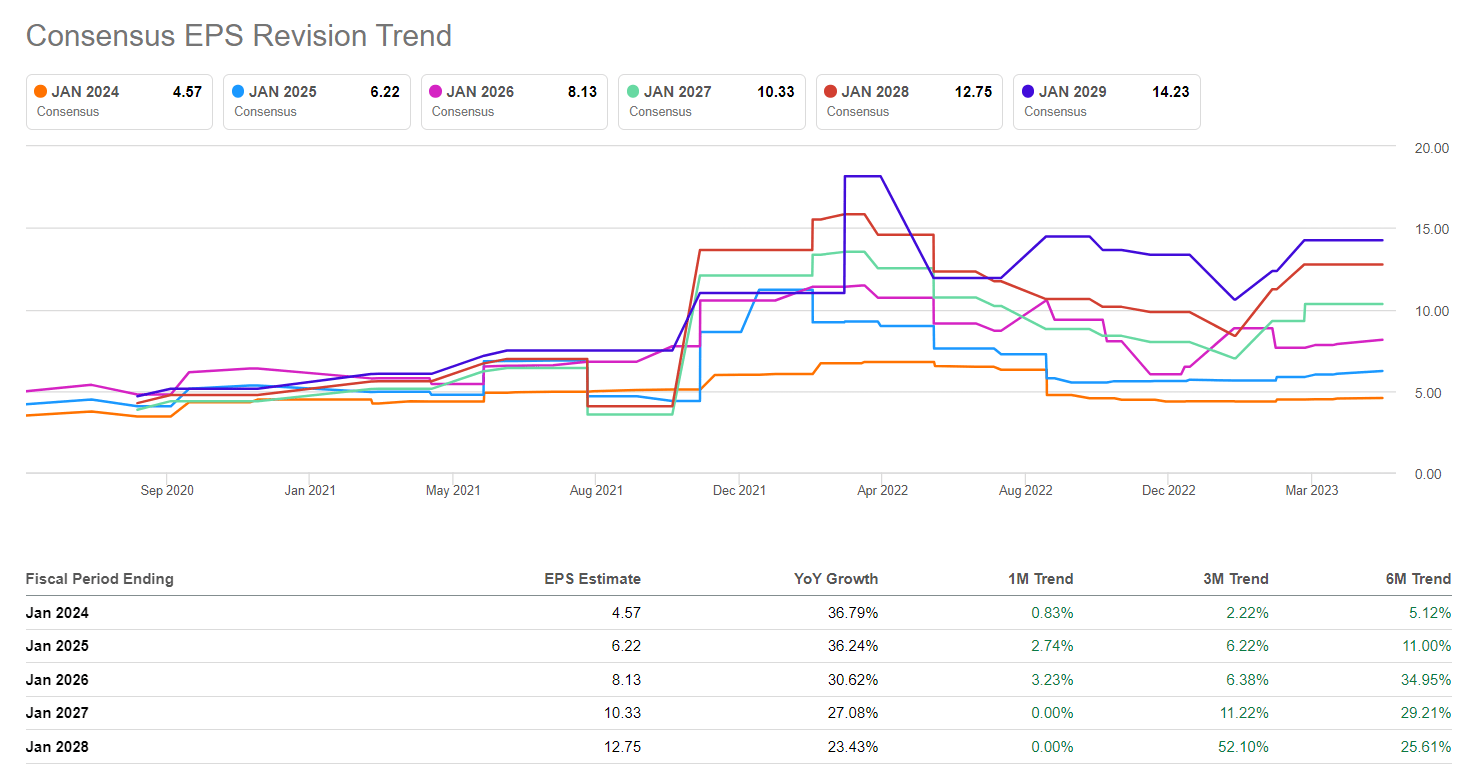1473x765 pixels.
Task: Toggle the JAN 2026 consensus legend card
Action: point(514,102)
